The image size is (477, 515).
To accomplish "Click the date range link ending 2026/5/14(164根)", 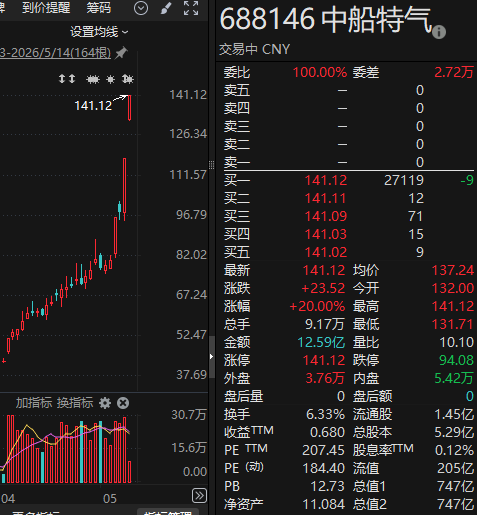I will coord(55,53).
